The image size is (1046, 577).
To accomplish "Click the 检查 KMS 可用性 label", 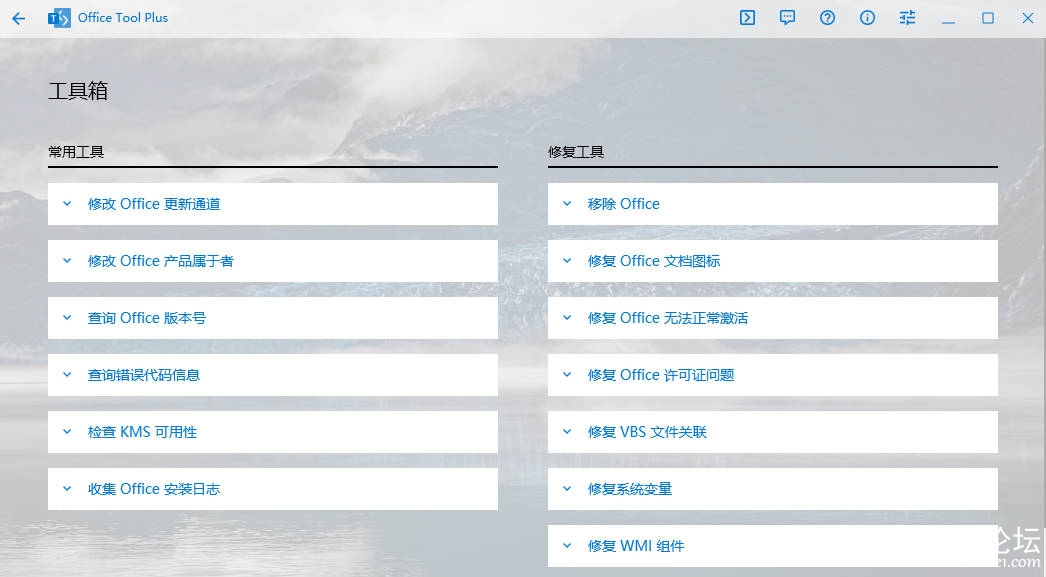I will (x=142, y=432).
